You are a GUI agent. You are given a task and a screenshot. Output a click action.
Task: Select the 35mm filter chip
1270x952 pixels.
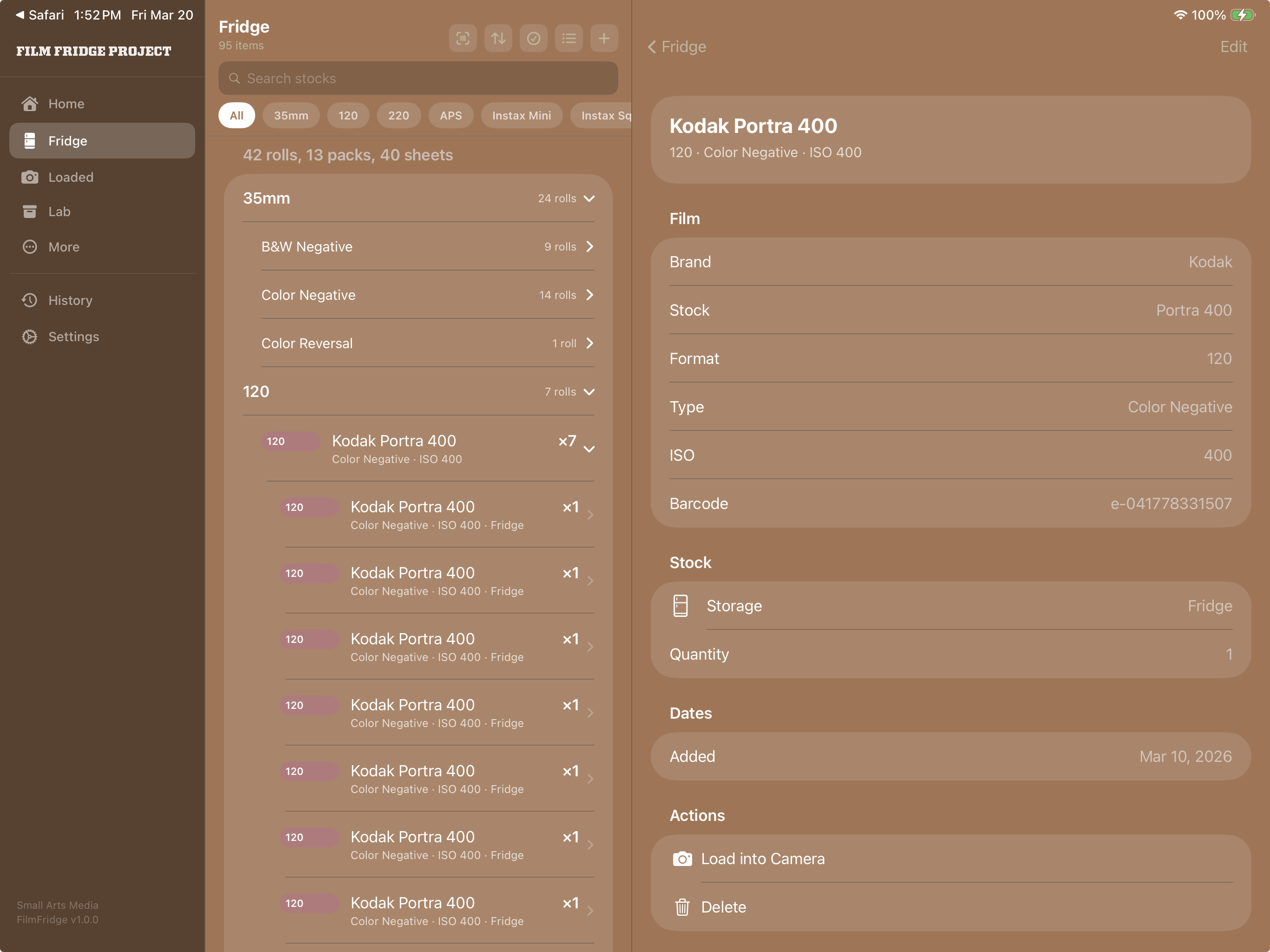point(291,115)
